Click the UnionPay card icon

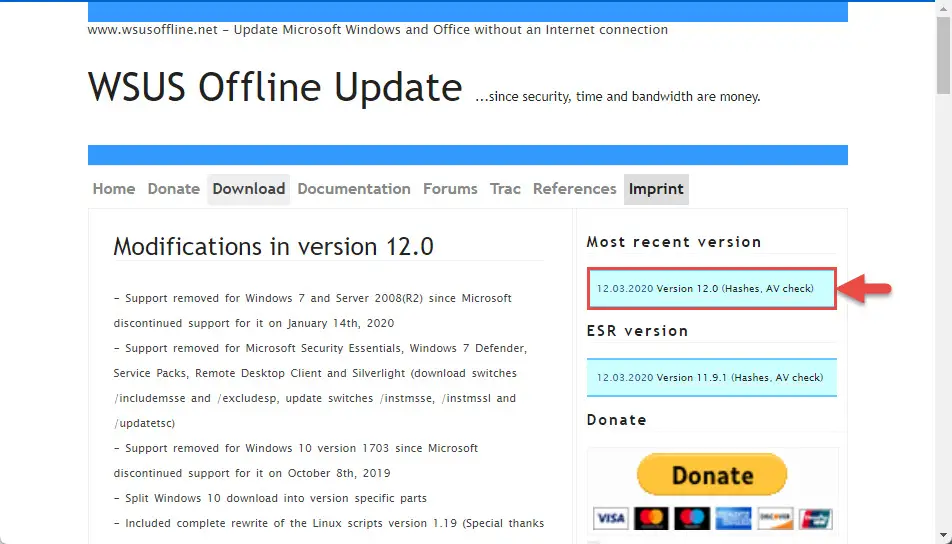coord(815,518)
